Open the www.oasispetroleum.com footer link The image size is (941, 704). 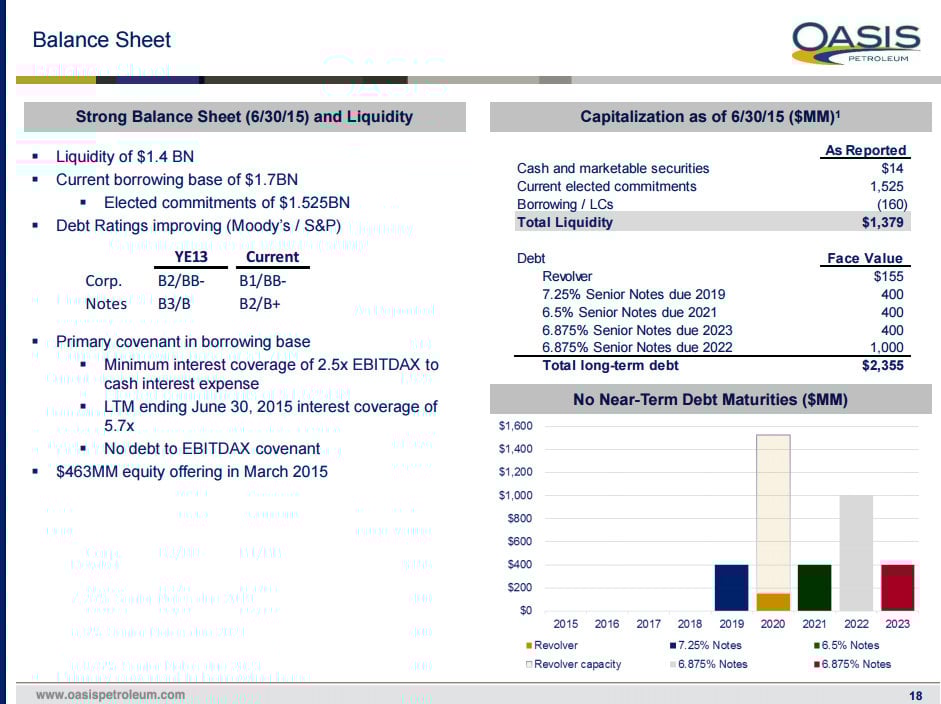pyautogui.click(x=111, y=695)
